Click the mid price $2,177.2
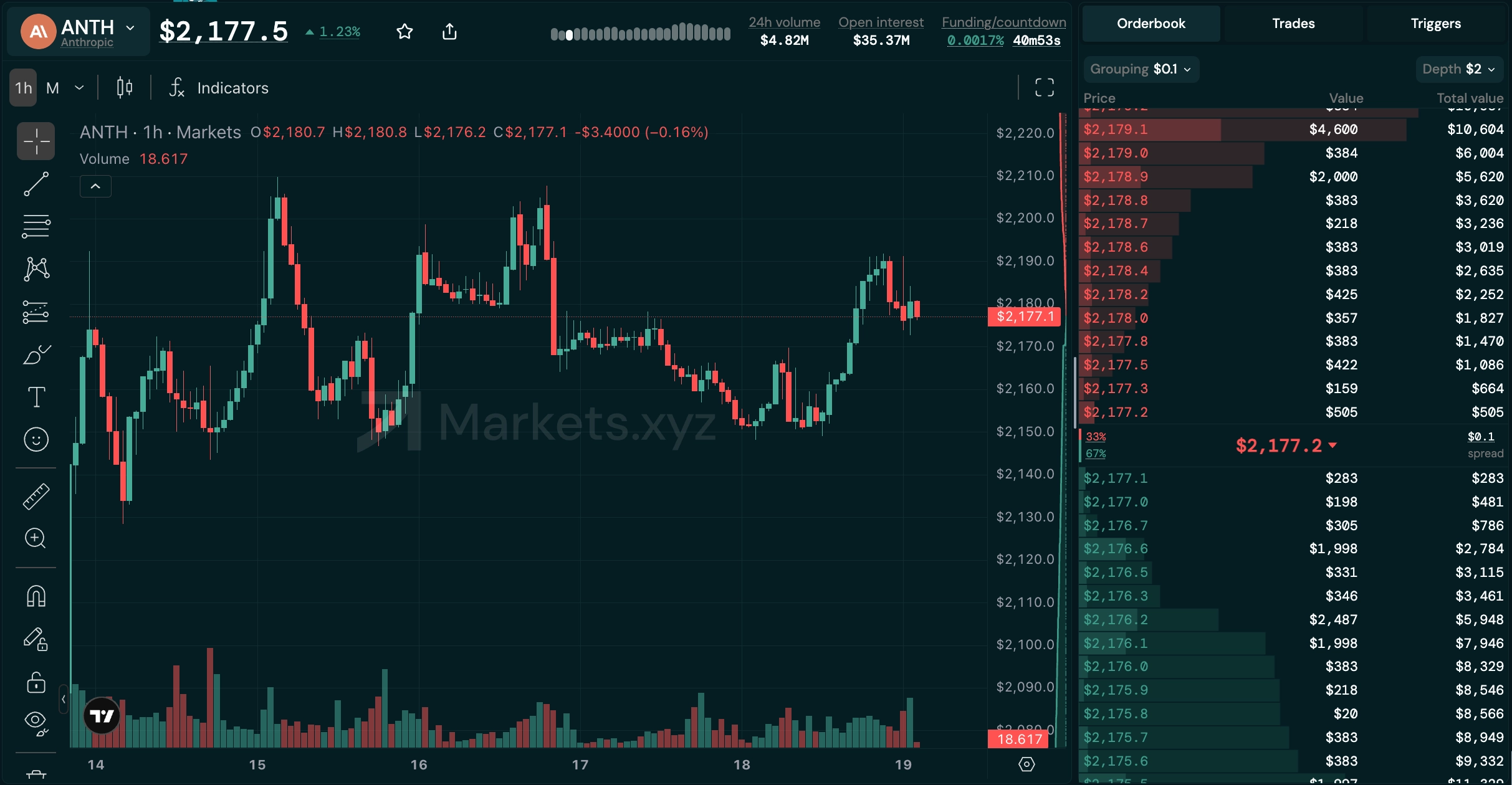Image resolution: width=1512 pixels, height=785 pixels. (x=1286, y=445)
